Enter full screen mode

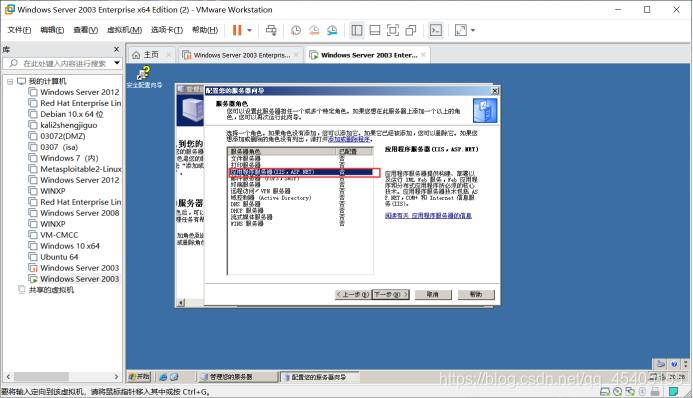coord(392,30)
